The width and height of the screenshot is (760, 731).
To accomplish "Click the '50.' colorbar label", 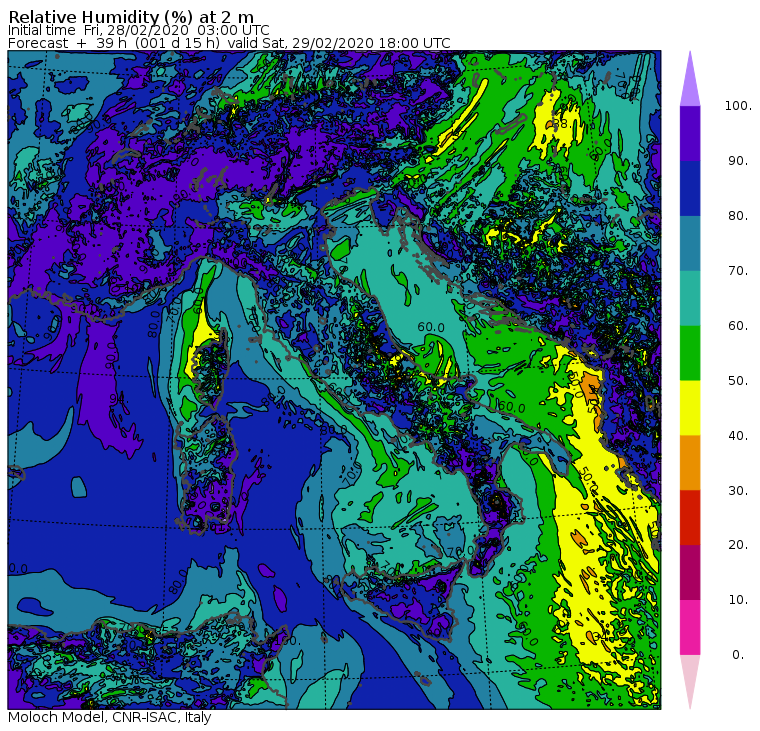I will point(738,381).
